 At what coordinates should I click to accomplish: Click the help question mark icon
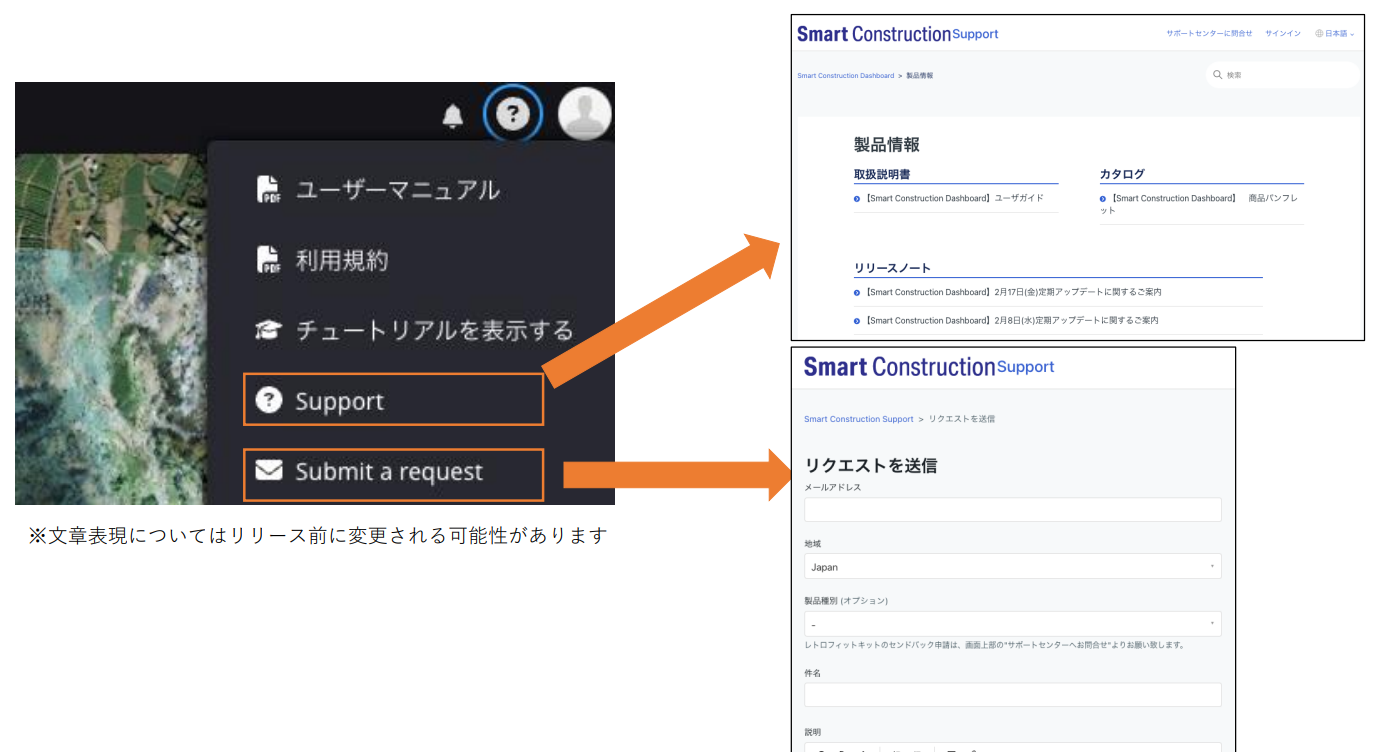(513, 115)
